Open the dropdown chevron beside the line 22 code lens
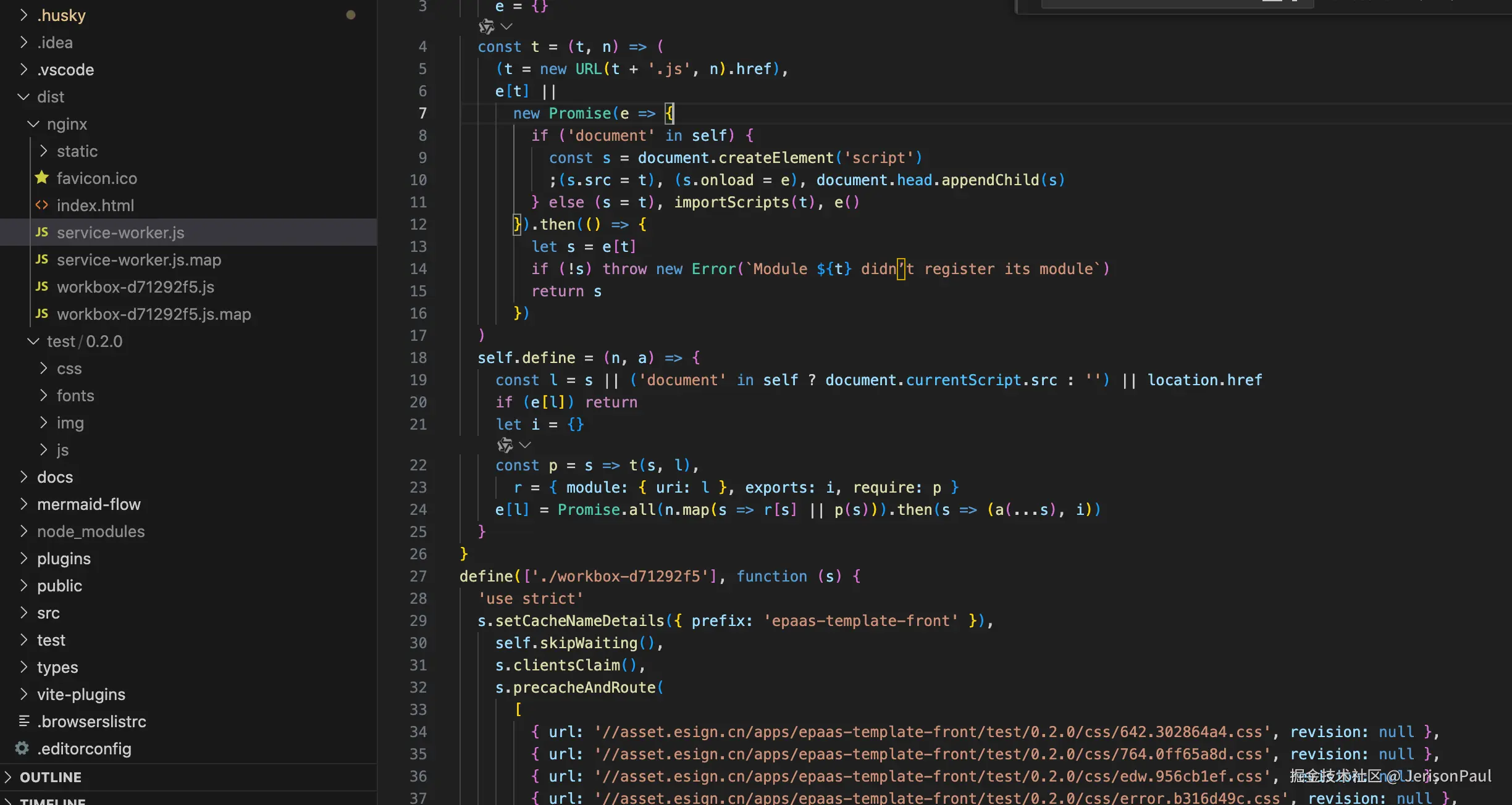This screenshot has width=1512, height=805. pyautogui.click(x=526, y=444)
